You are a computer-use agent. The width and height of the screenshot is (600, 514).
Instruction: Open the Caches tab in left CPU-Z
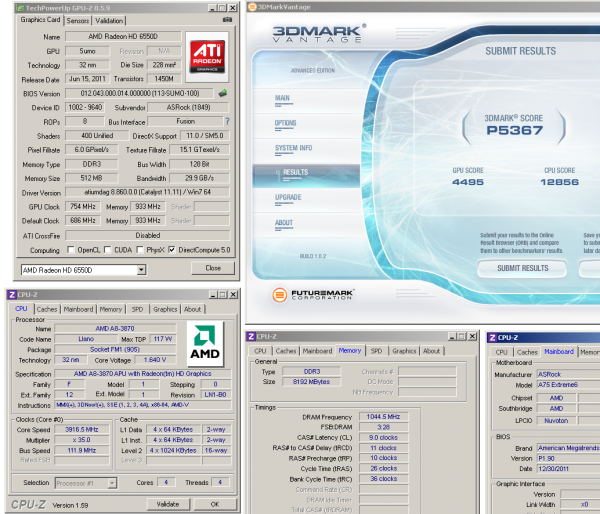coord(47,309)
